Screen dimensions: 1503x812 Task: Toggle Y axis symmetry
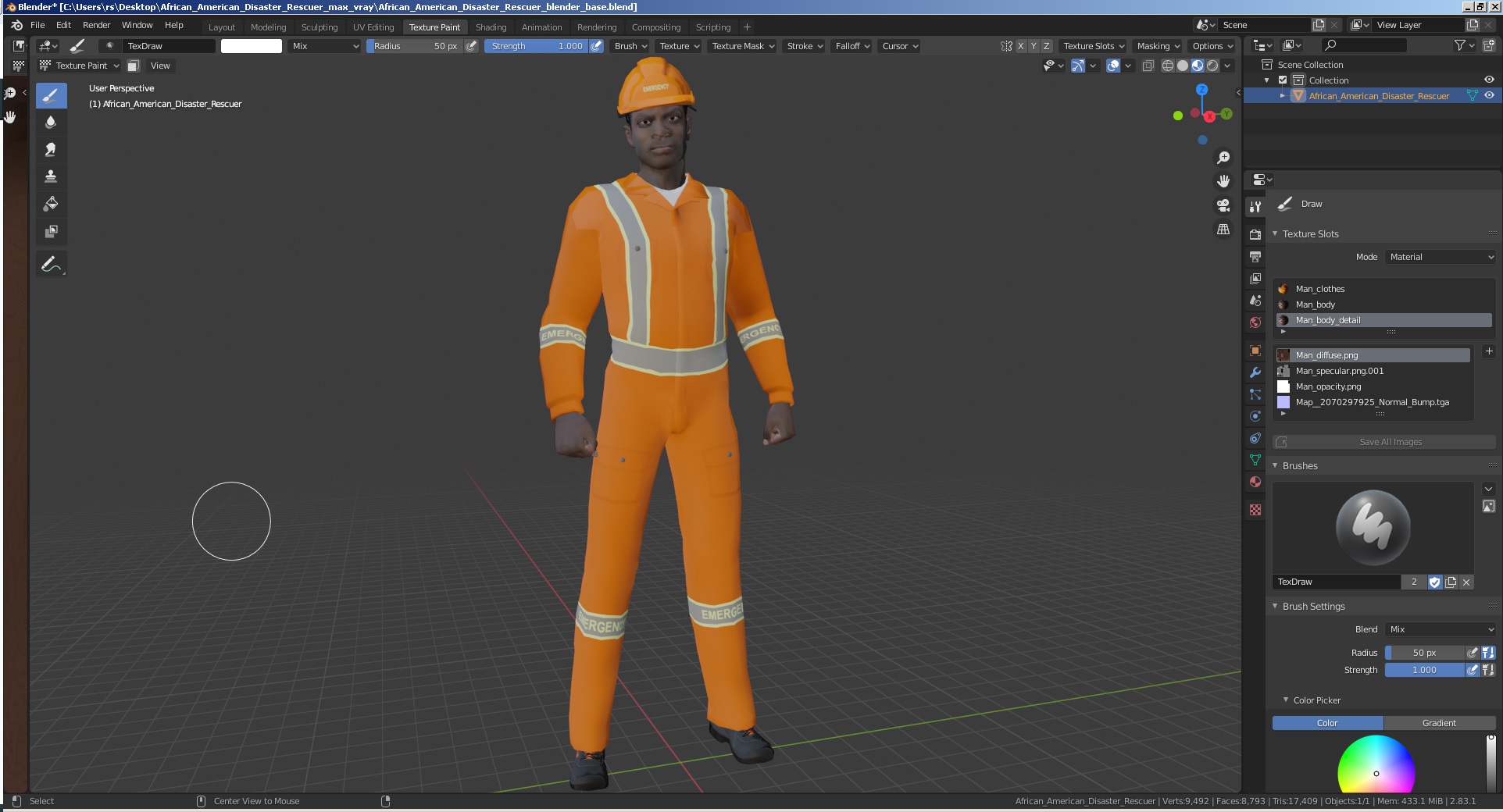[1034, 46]
